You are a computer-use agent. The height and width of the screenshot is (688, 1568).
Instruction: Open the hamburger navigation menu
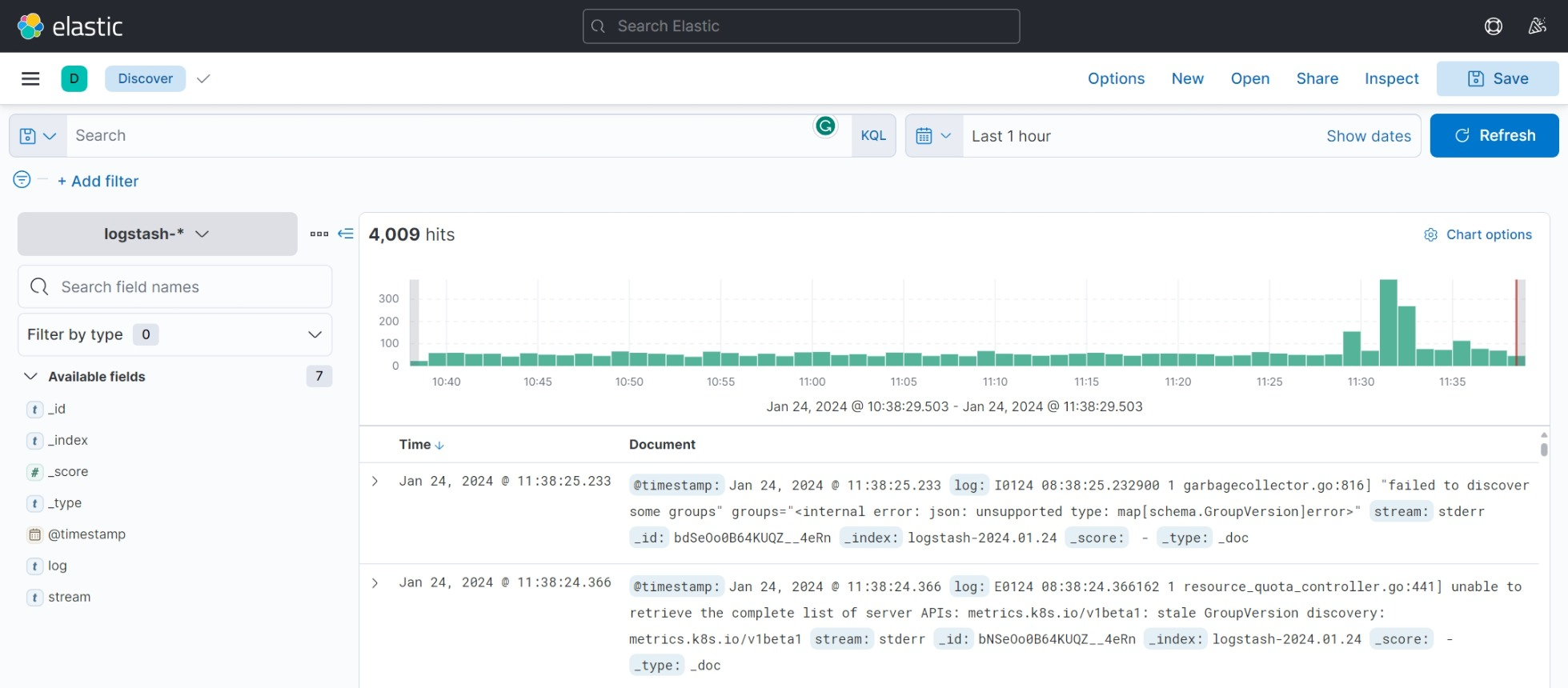(x=30, y=78)
